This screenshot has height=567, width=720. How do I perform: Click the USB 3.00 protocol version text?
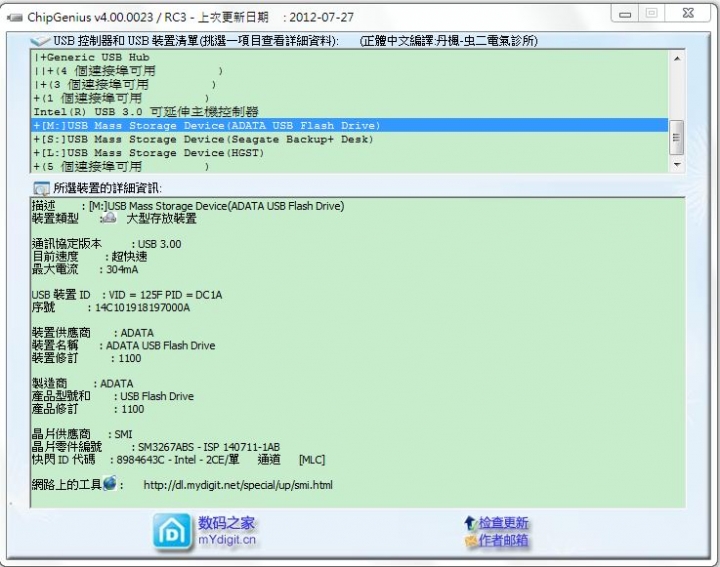pos(159,244)
